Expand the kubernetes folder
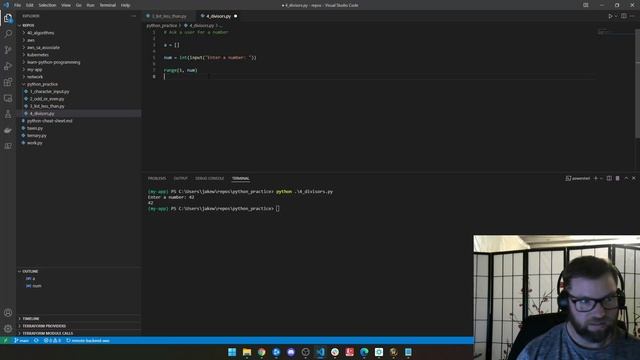The width and height of the screenshot is (640, 360). click(x=38, y=55)
